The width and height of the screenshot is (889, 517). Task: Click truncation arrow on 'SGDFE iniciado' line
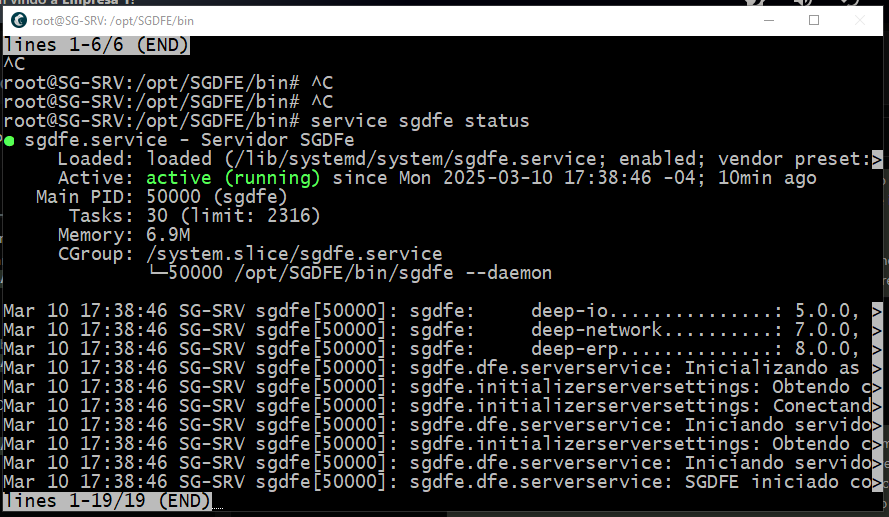[877, 481]
